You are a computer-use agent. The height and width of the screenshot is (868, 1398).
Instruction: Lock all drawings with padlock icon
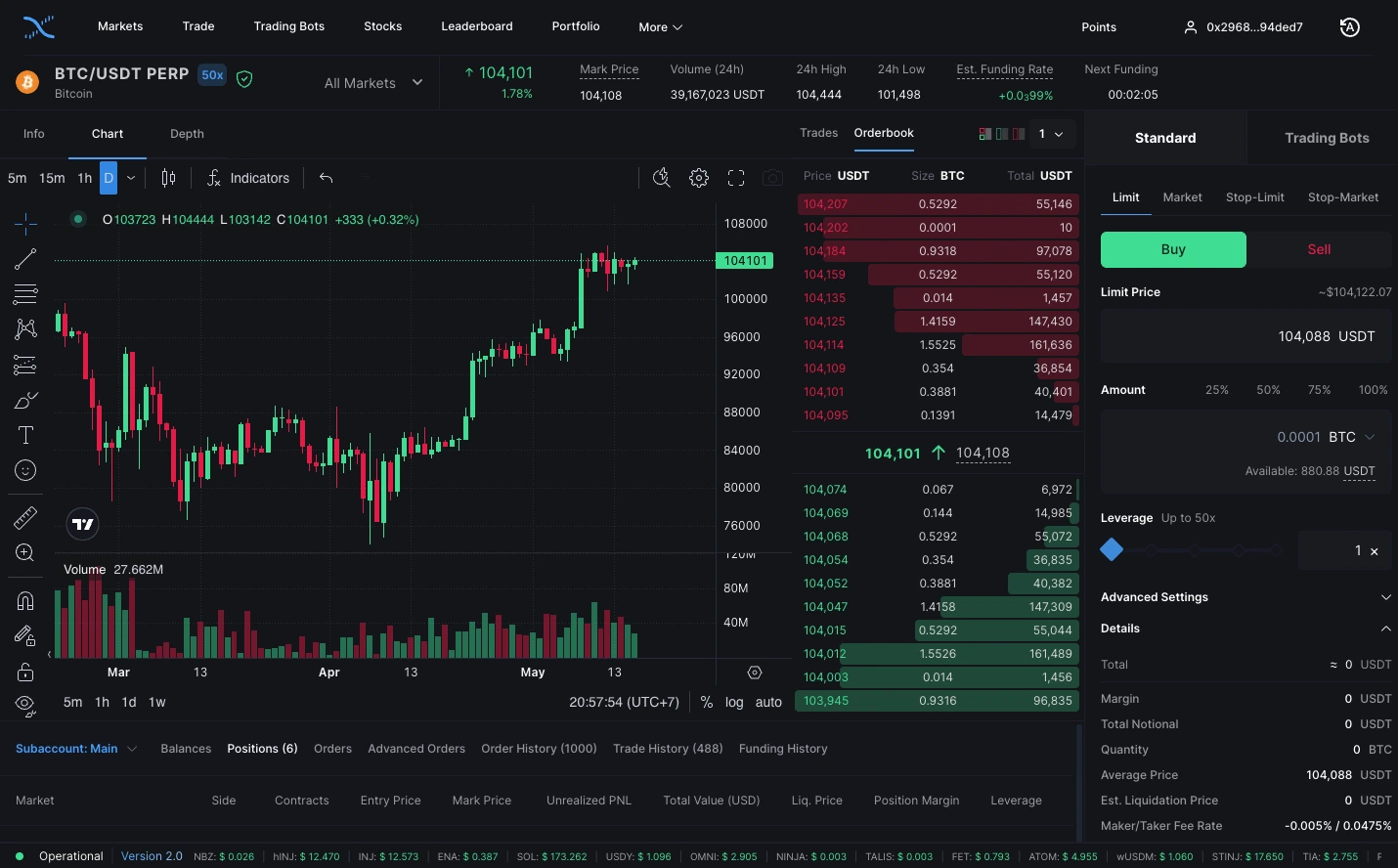24,672
